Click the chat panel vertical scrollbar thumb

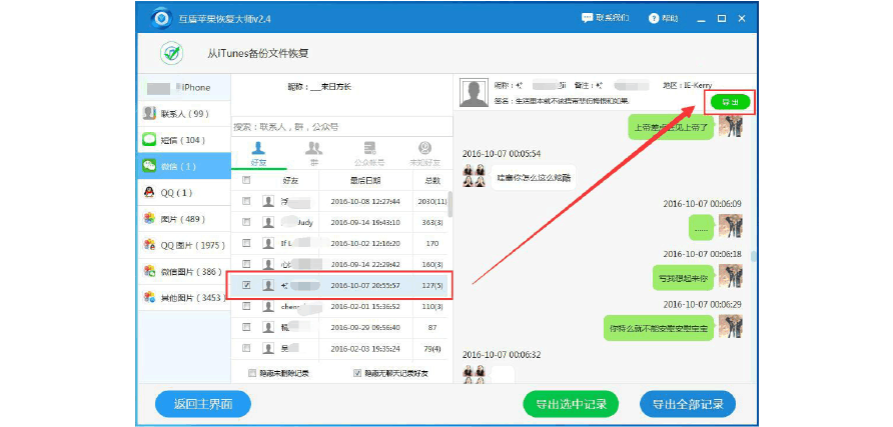click(753, 256)
